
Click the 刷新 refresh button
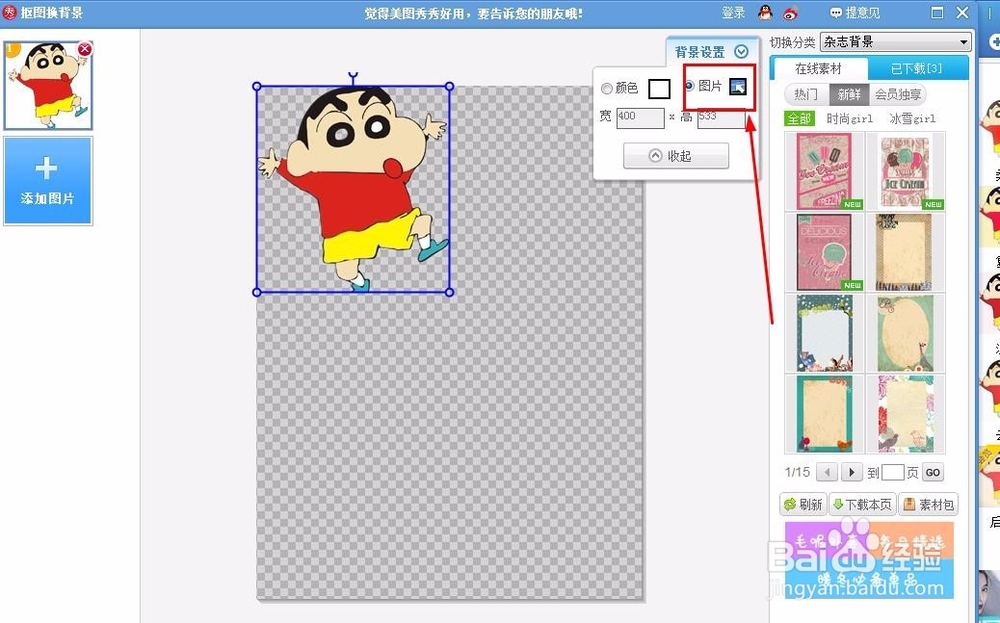pyautogui.click(x=803, y=504)
